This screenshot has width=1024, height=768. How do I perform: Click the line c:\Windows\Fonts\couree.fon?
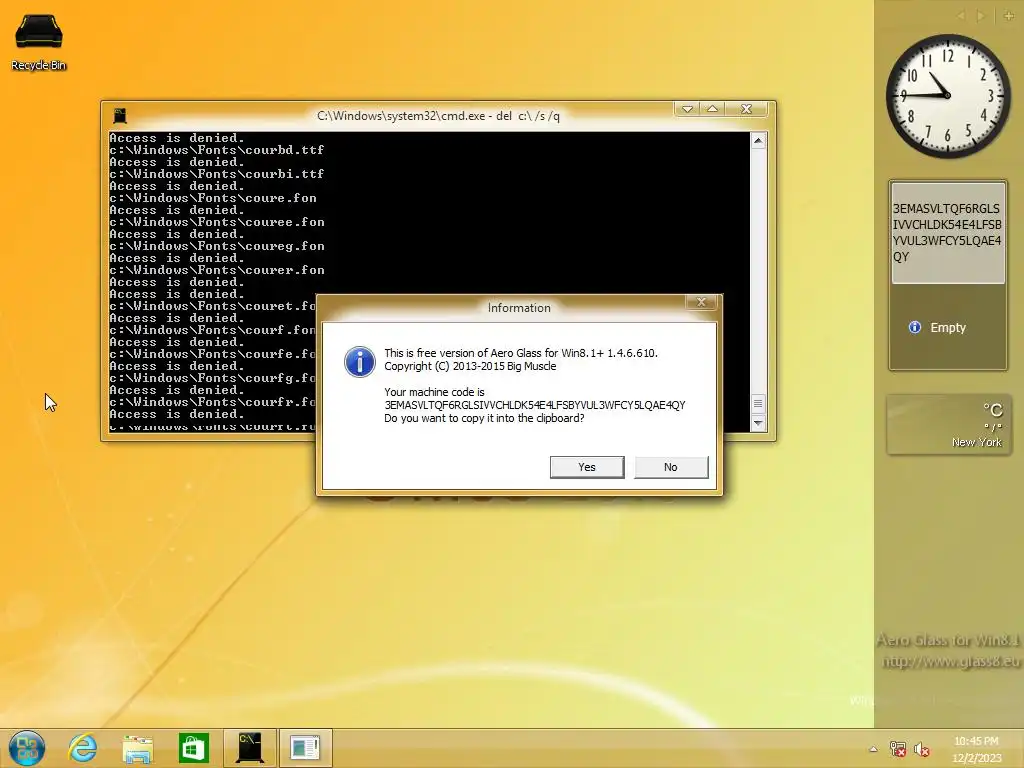[x=217, y=222]
